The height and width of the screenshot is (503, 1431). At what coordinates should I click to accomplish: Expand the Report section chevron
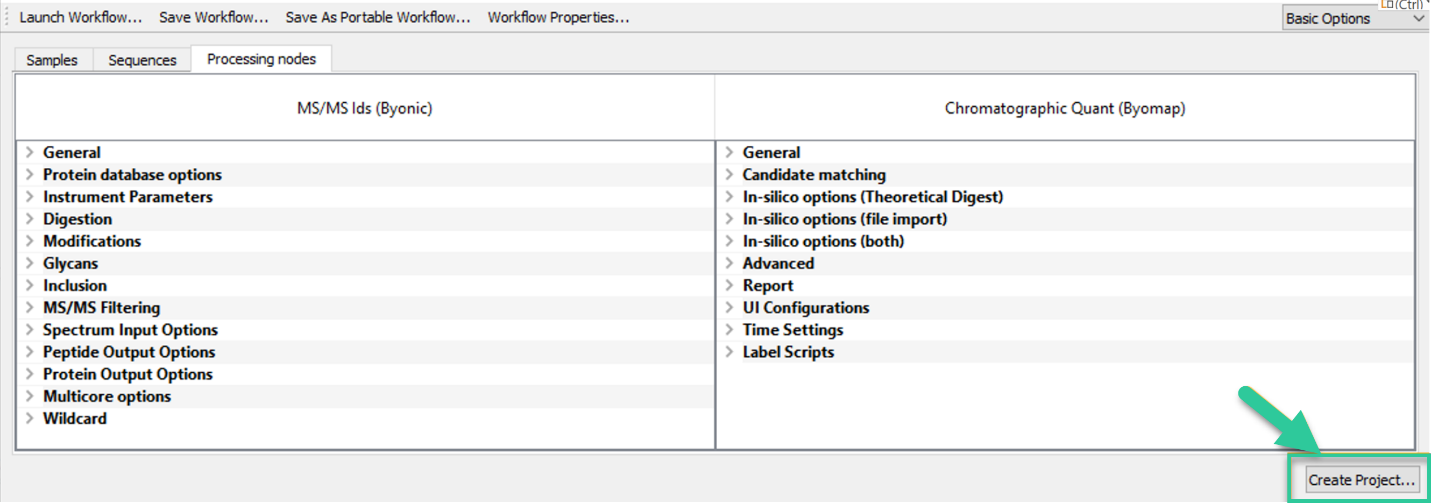pos(730,286)
